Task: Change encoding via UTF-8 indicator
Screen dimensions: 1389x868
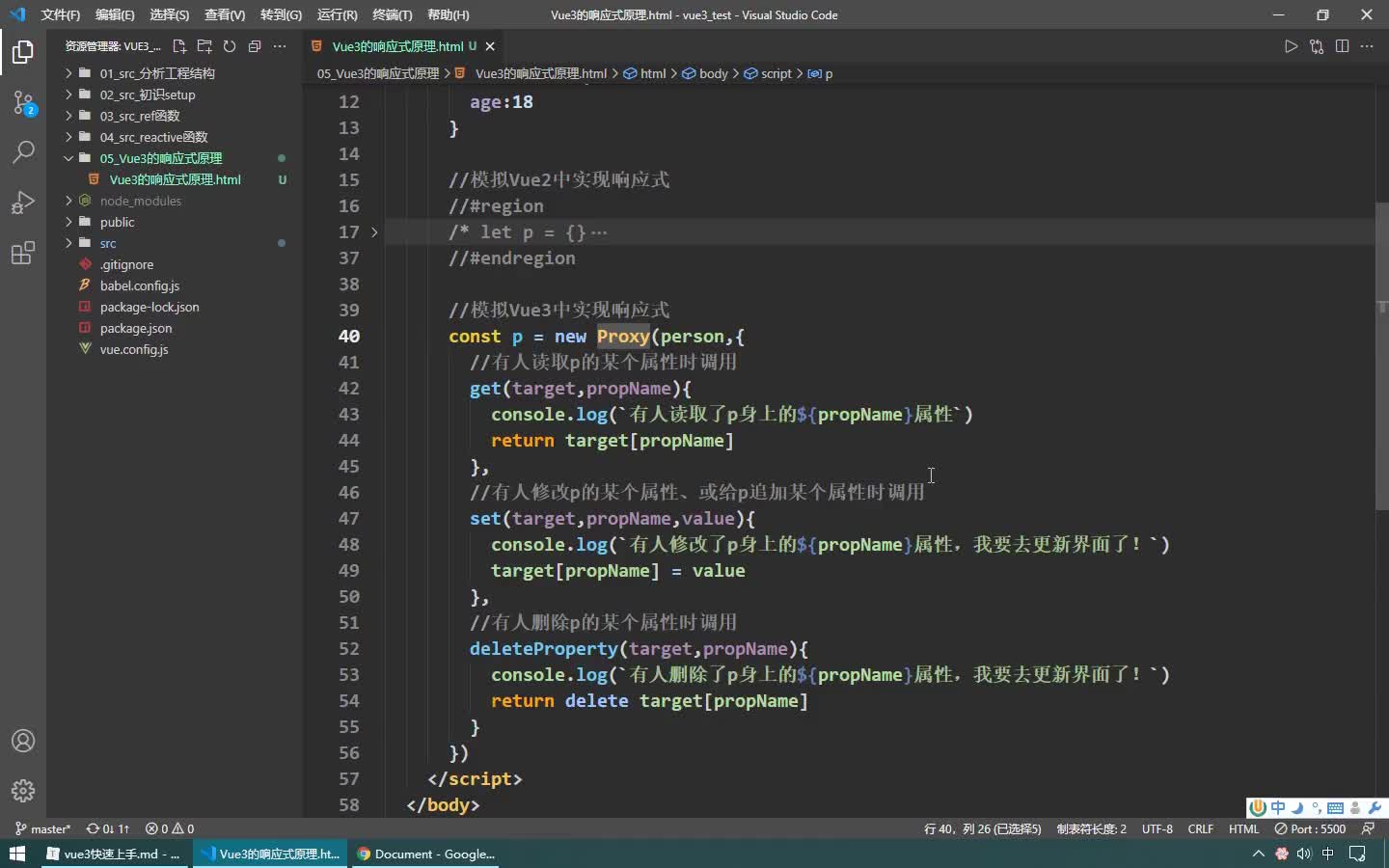Action: [1157, 828]
